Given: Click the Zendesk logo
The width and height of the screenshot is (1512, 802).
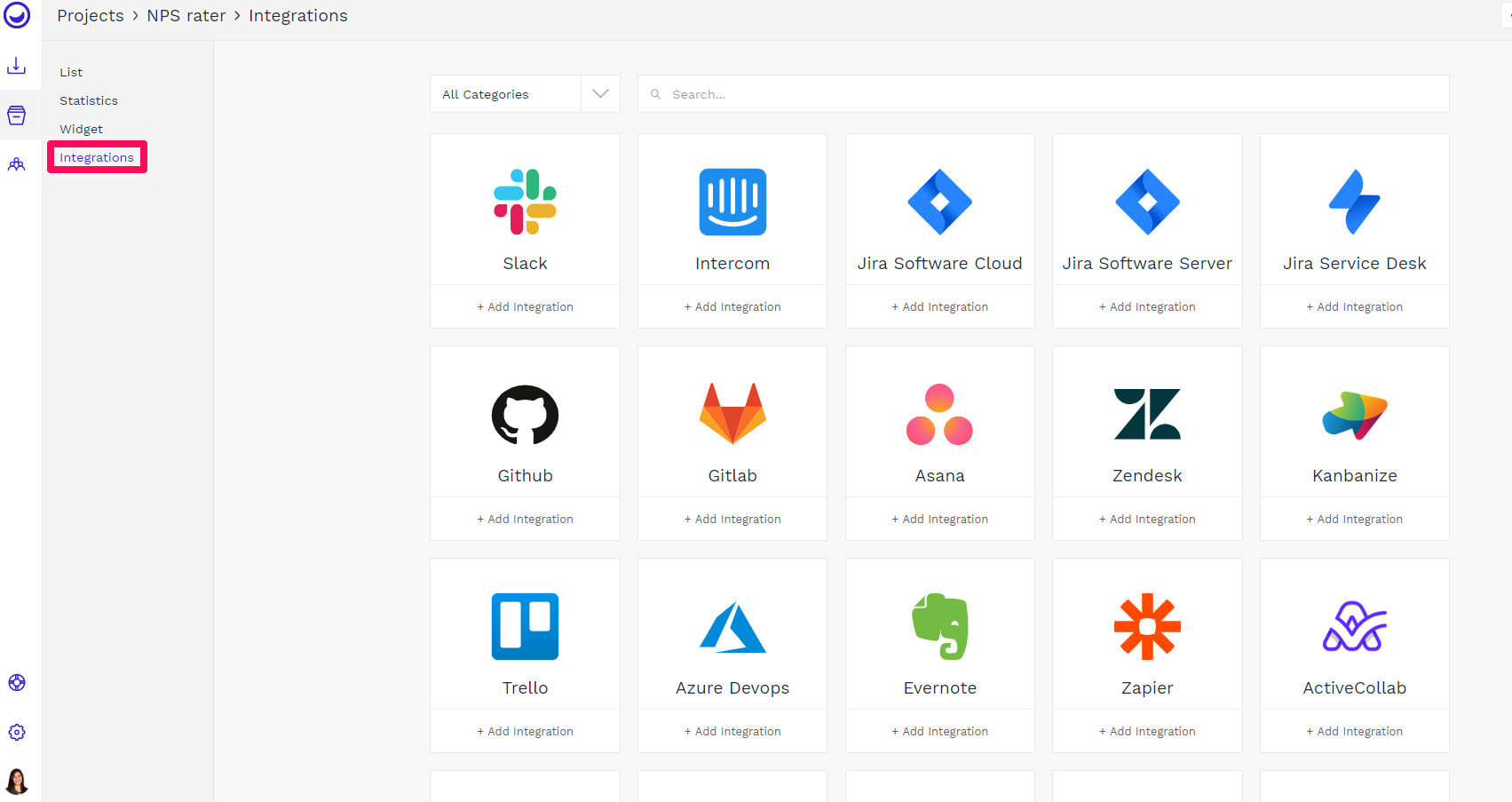Looking at the screenshot, I should [x=1147, y=414].
